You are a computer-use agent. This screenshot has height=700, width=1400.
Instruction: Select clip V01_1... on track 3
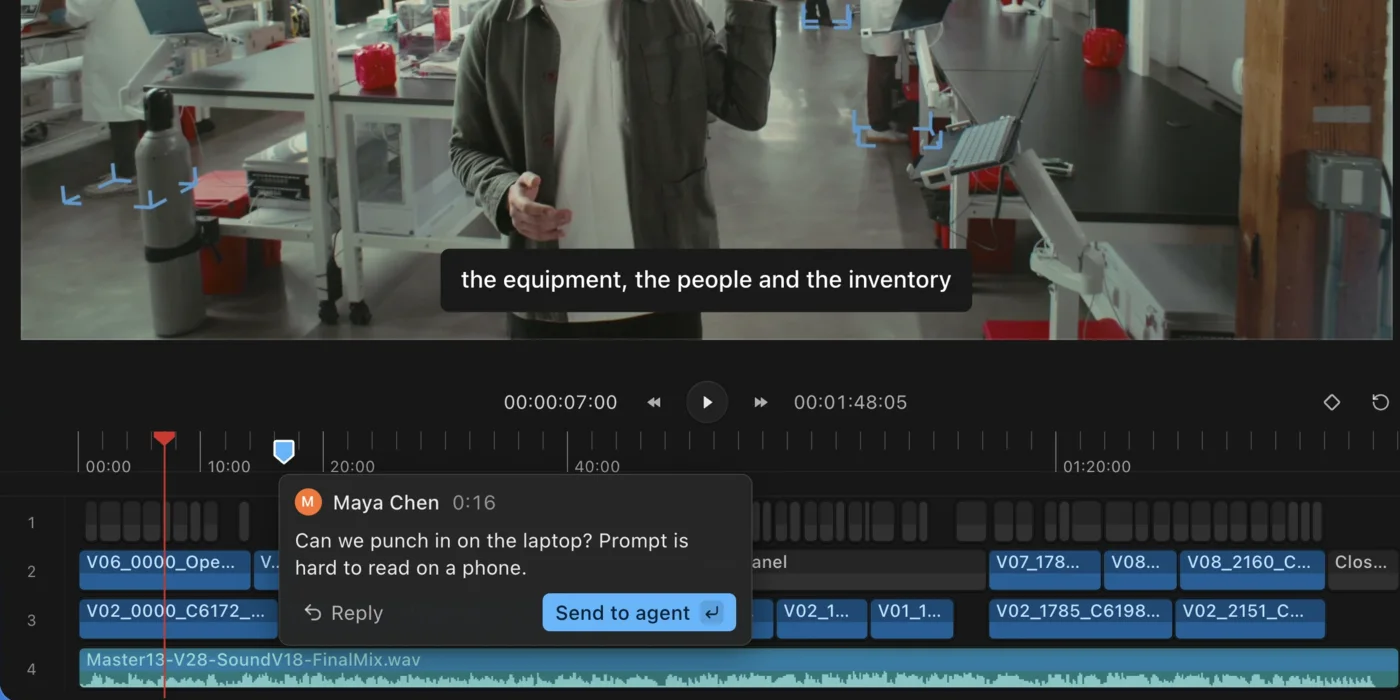tap(912, 619)
